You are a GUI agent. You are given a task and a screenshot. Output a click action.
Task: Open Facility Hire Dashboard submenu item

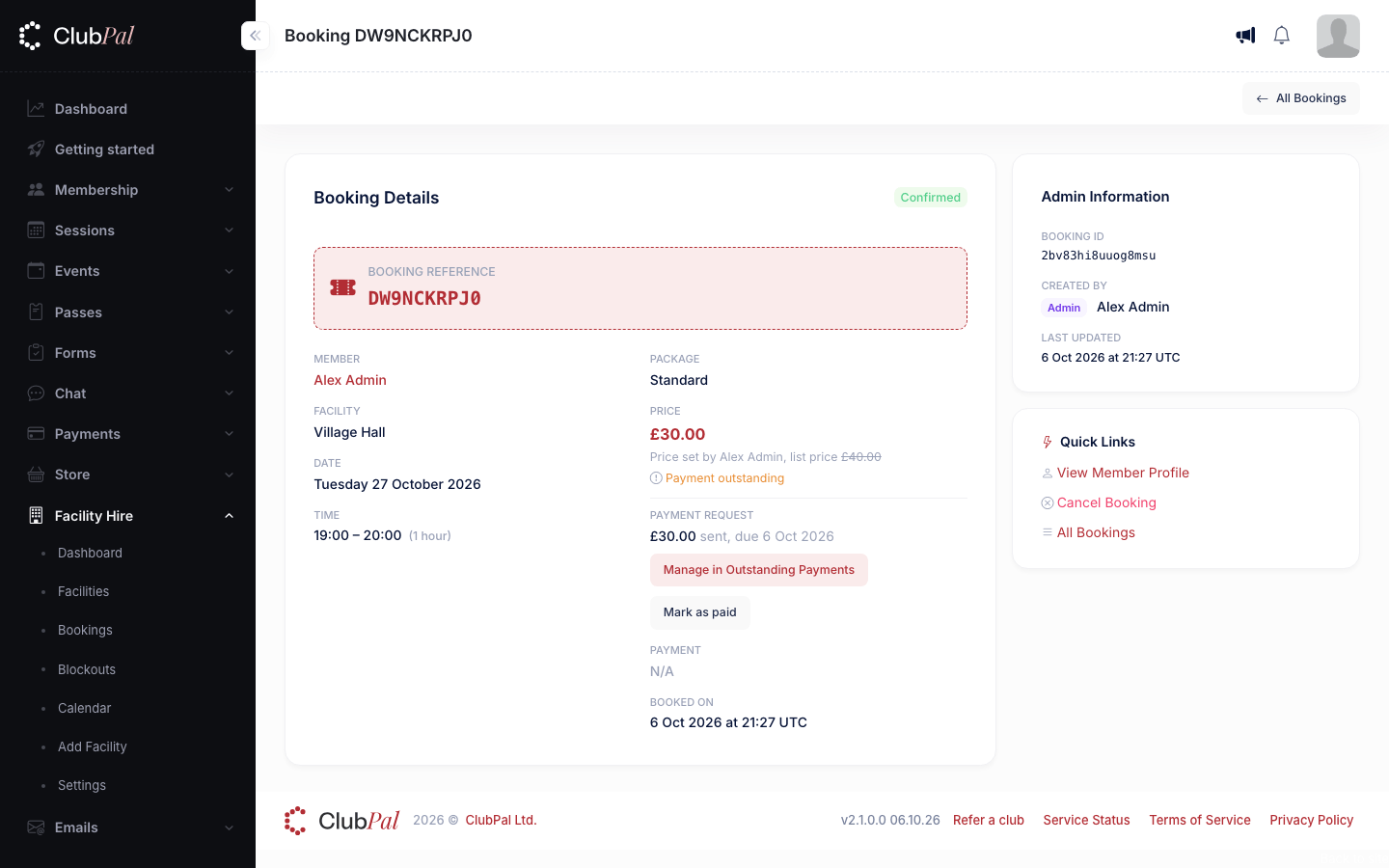tap(90, 553)
